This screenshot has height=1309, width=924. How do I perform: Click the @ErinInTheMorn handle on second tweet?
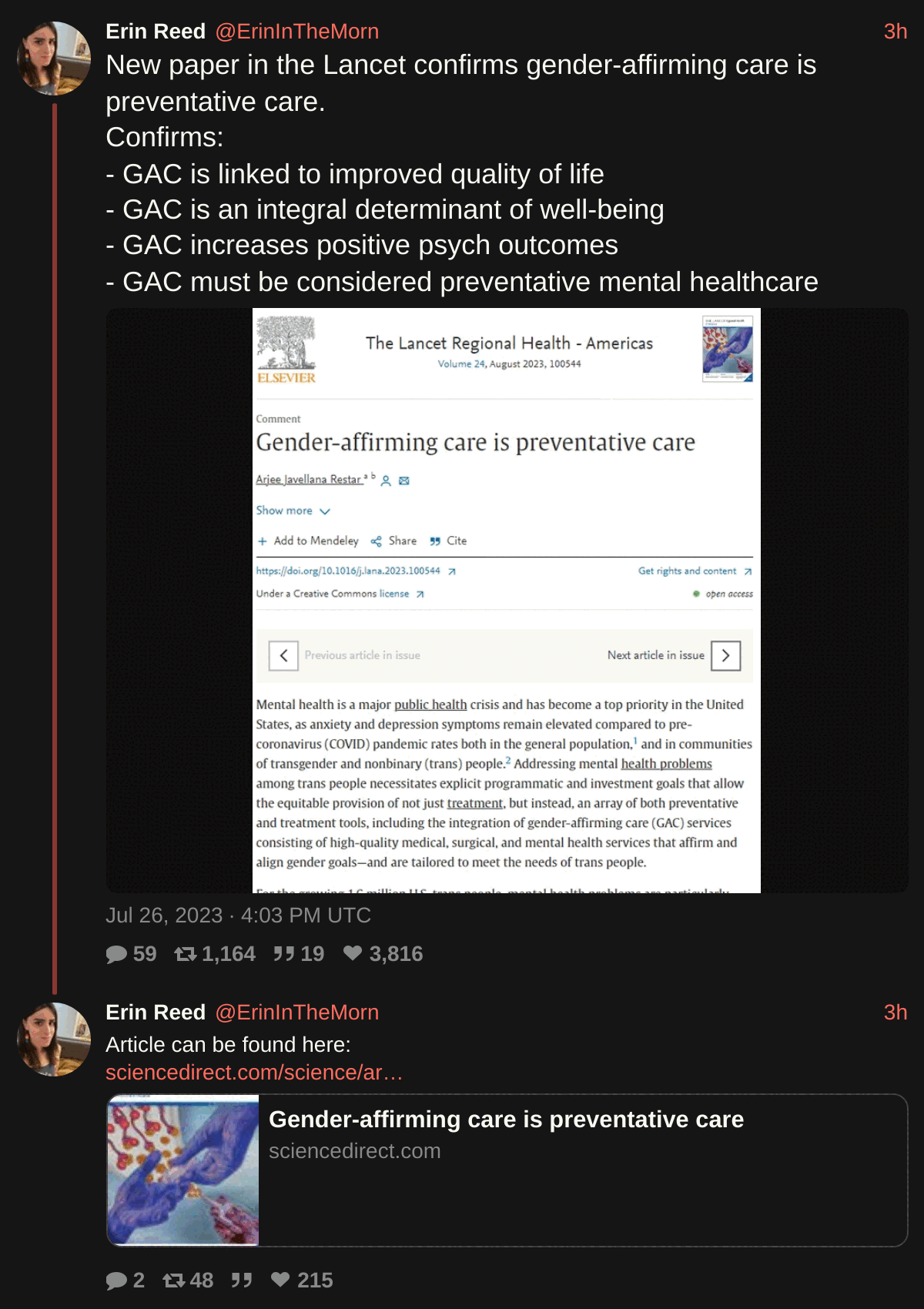[x=297, y=1013]
